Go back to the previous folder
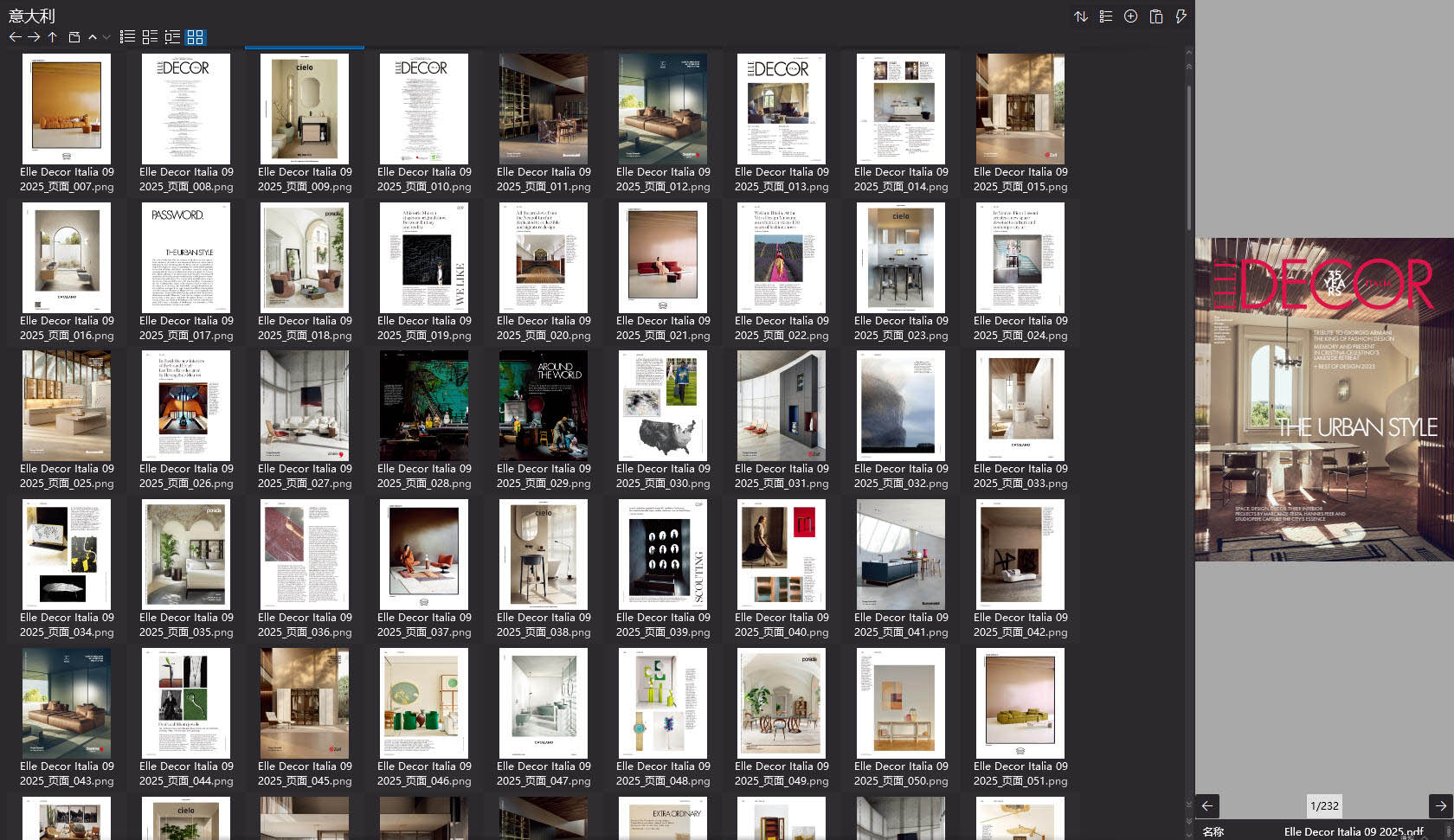Viewport: 1454px width, 840px height. [x=15, y=37]
